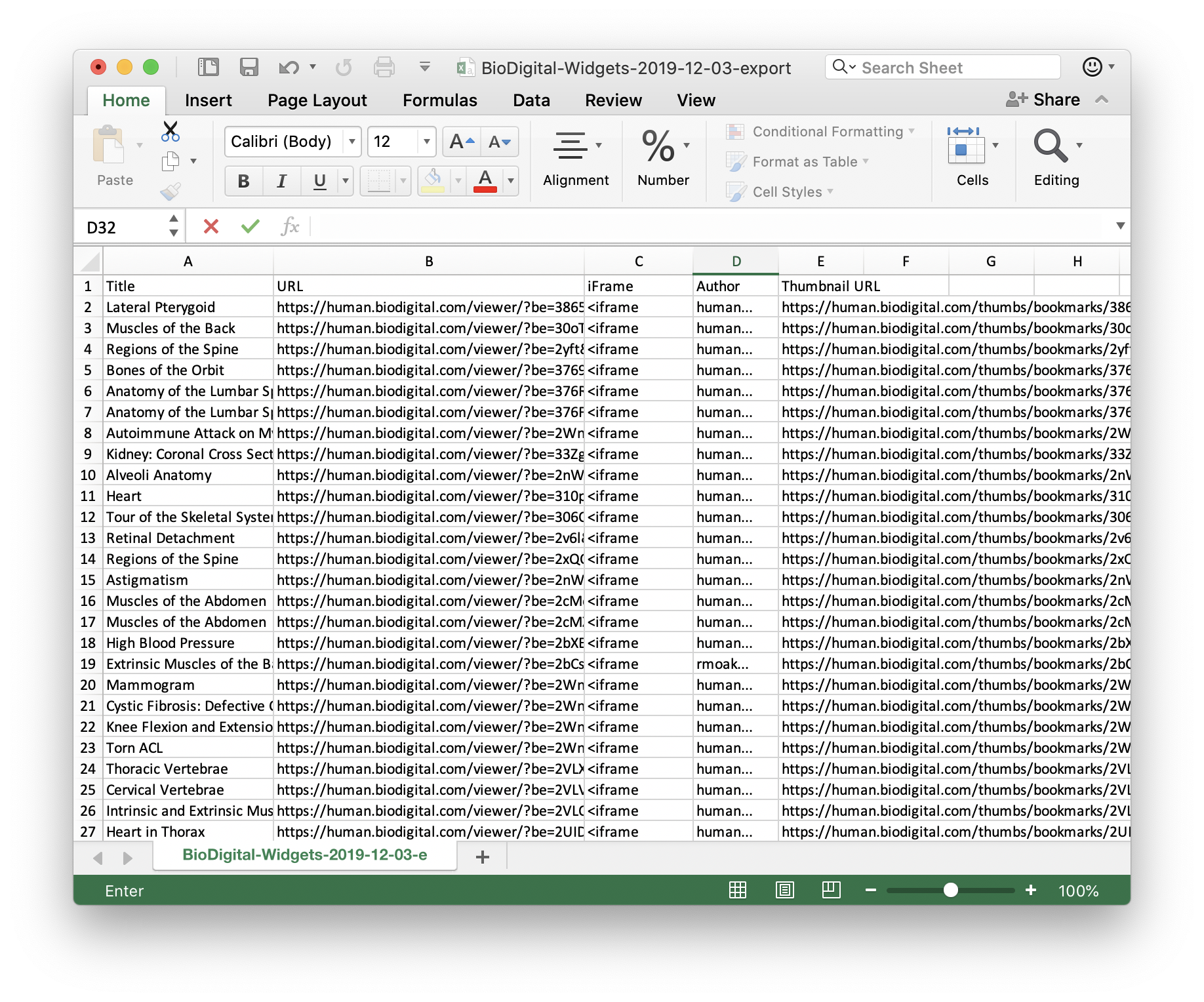Viewport: 1204px width, 1002px height.
Task: Open Conditional Formatting menu
Action: 820,132
